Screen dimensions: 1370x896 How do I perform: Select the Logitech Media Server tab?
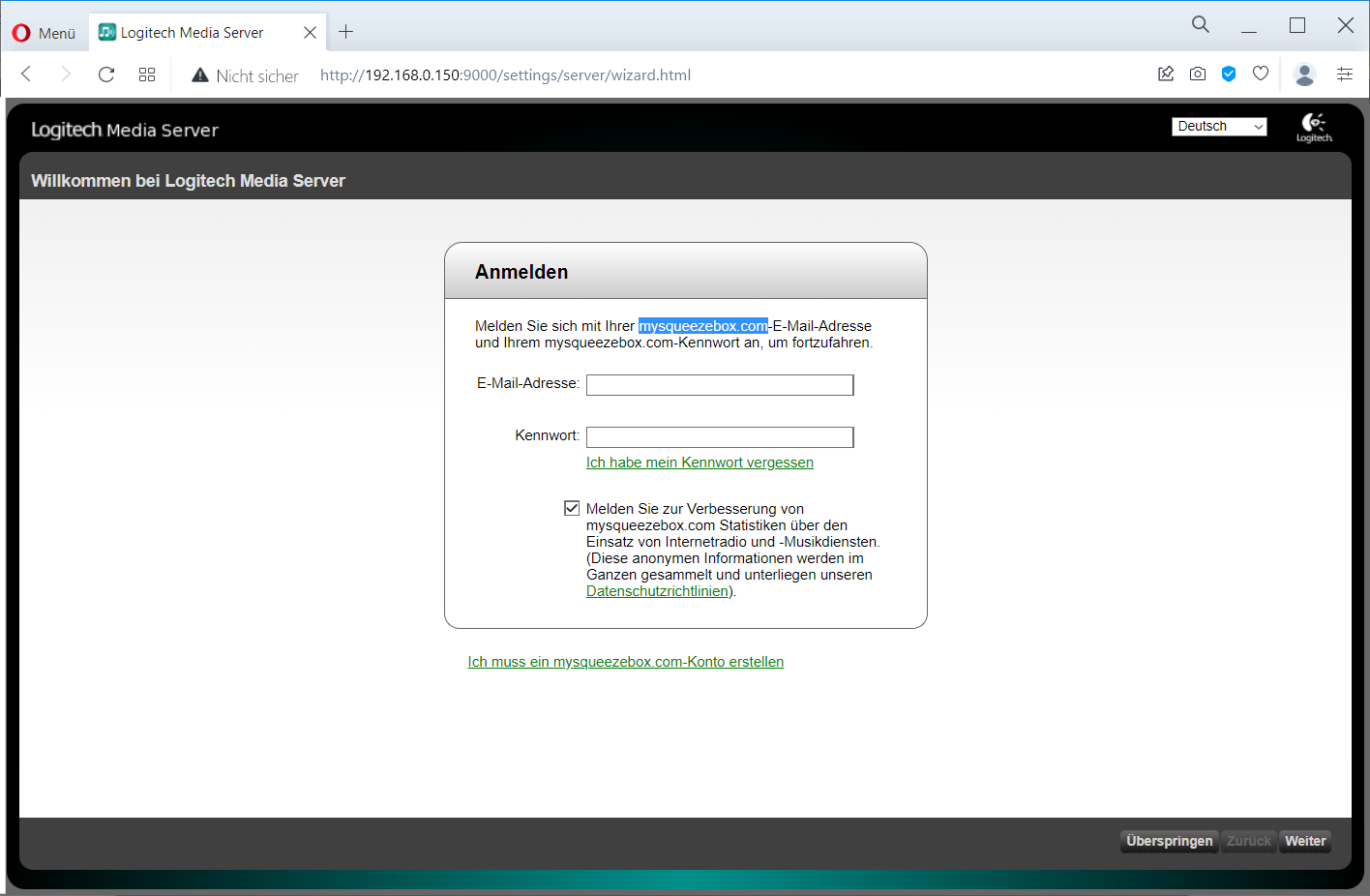[x=192, y=33]
